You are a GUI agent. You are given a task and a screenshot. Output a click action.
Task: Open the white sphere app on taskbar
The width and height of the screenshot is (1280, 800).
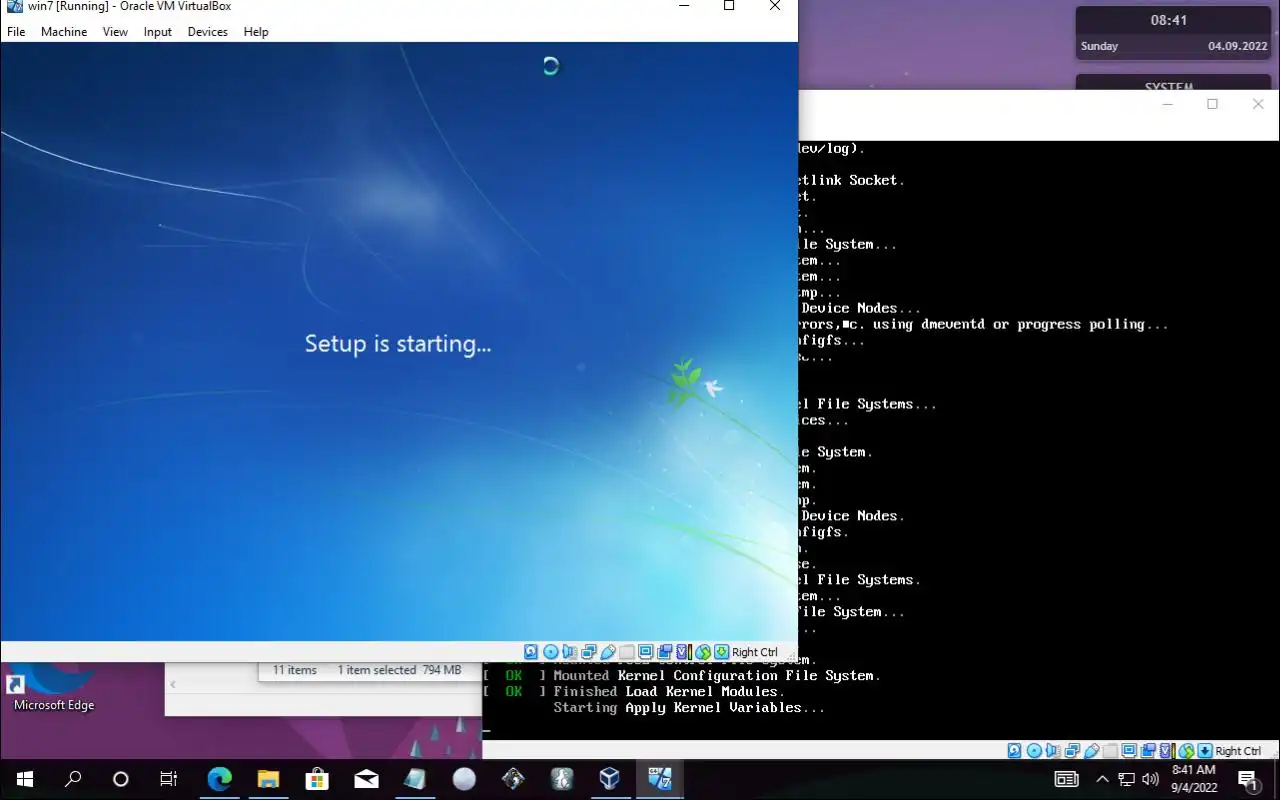(x=464, y=779)
